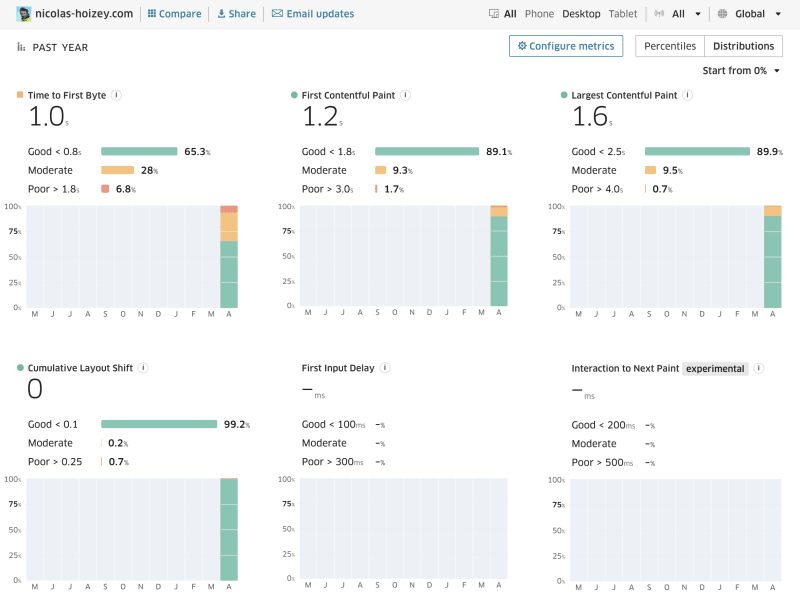Viewport: 800px width, 608px height.
Task: Click info icon beside First Contentful Paint
Action: pyautogui.click(x=405, y=95)
